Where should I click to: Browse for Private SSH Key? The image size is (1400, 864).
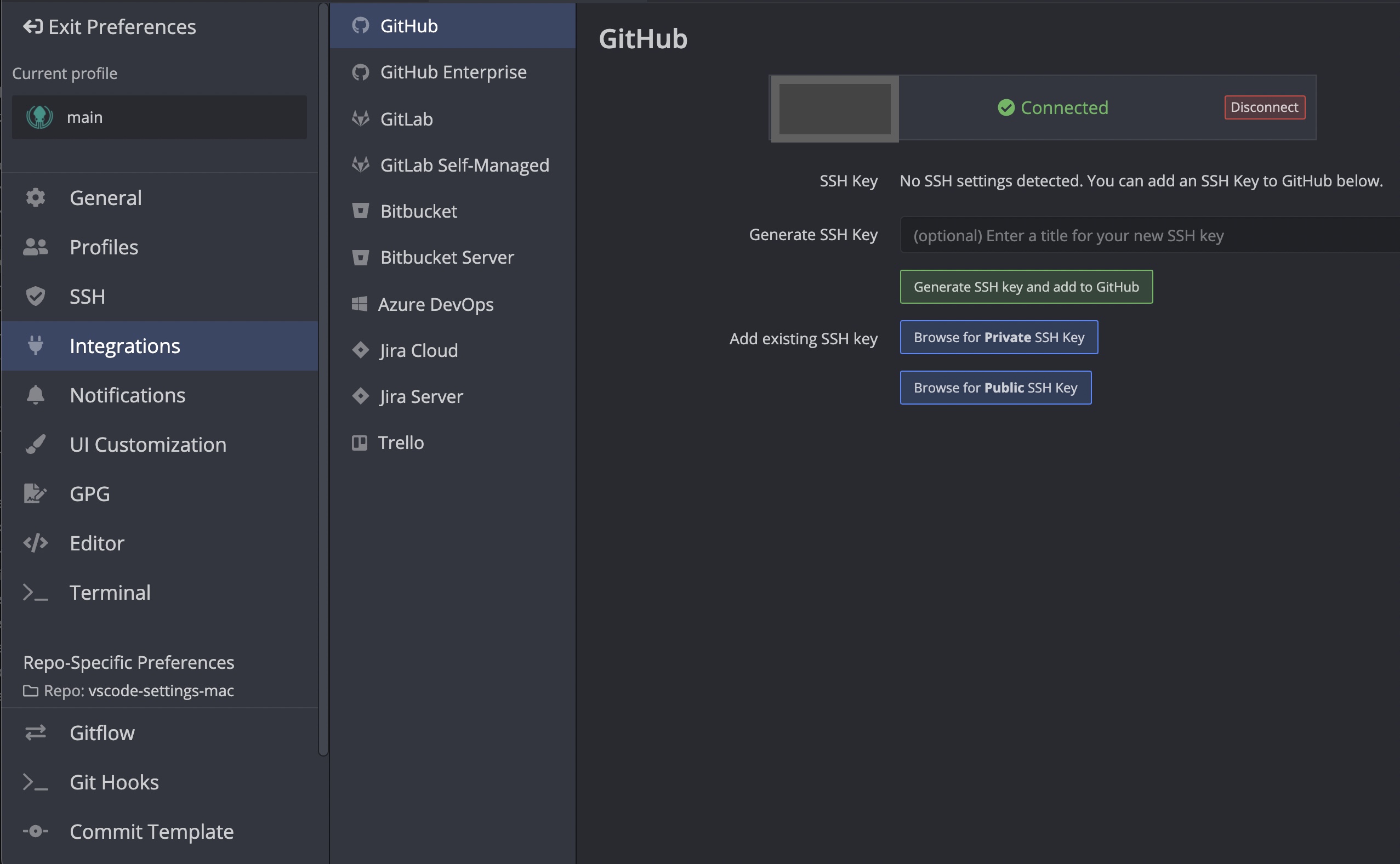click(x=998, y=337)
